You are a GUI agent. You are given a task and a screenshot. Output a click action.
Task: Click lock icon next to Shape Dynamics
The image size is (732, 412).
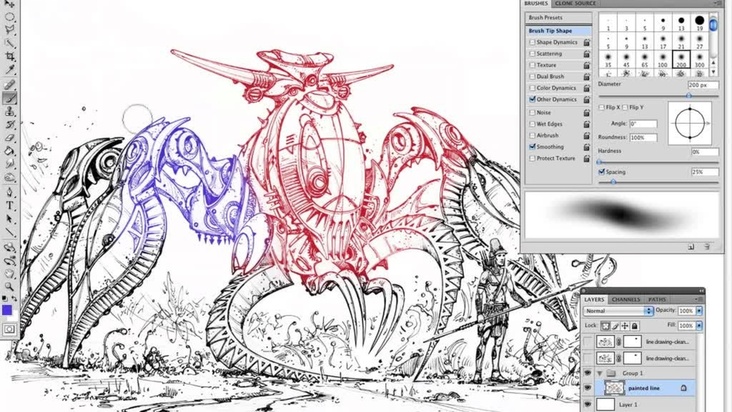tap(587, 42)
